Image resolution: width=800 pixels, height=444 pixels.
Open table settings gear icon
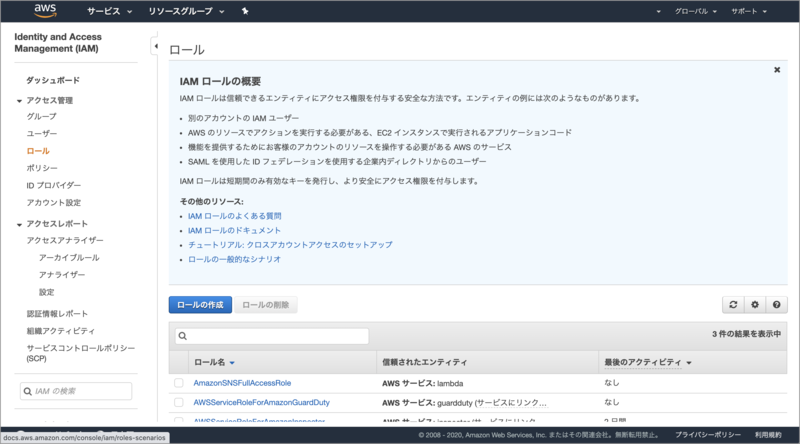(x=755, y=305)
